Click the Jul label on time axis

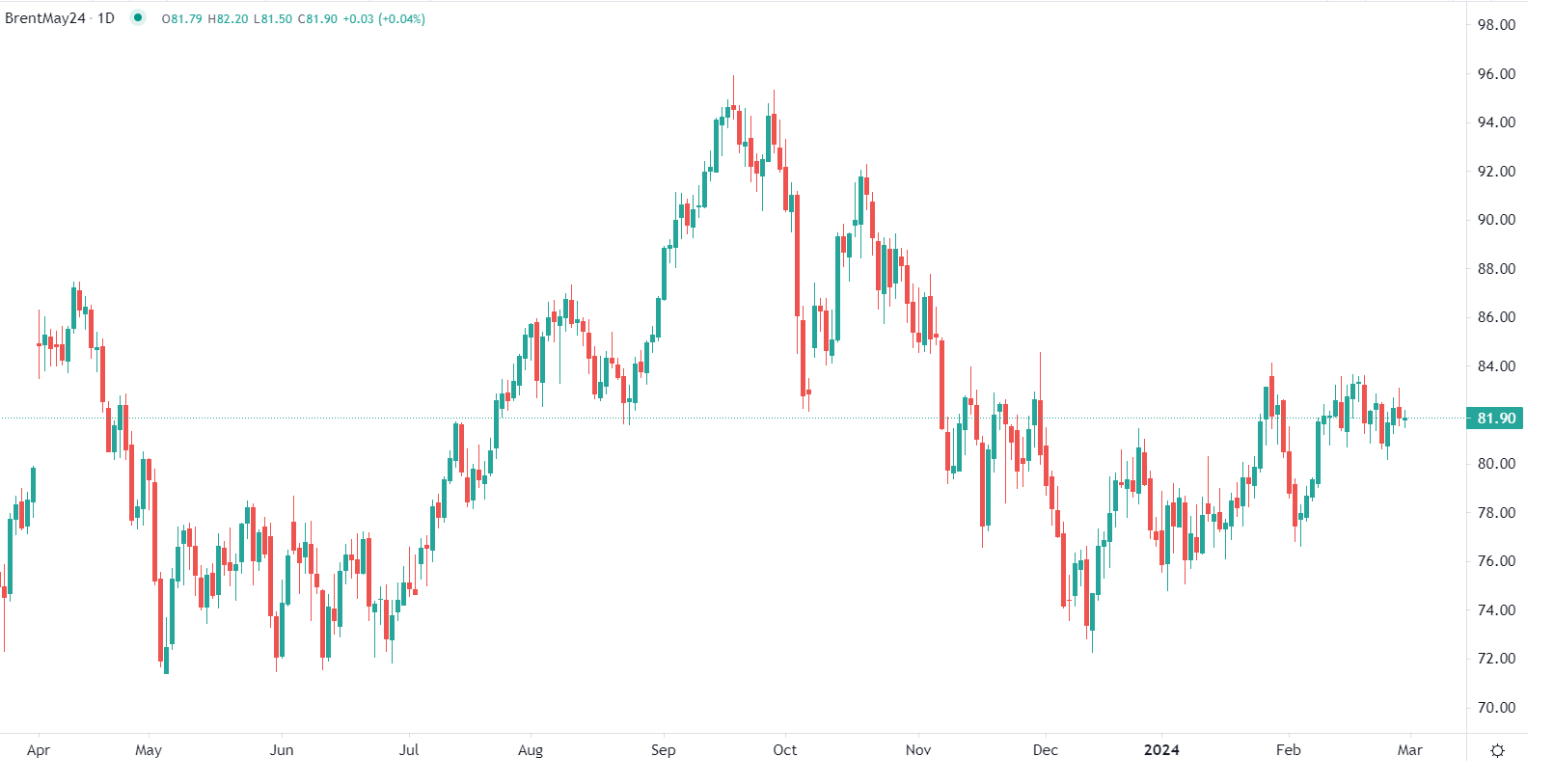[409, 750]
